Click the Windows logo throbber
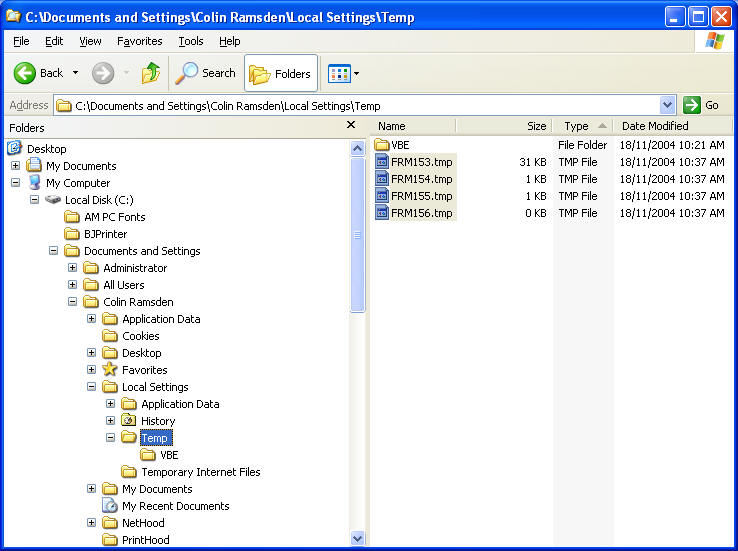This screenshot has height=551, width=738. click(x=714, y=41)
